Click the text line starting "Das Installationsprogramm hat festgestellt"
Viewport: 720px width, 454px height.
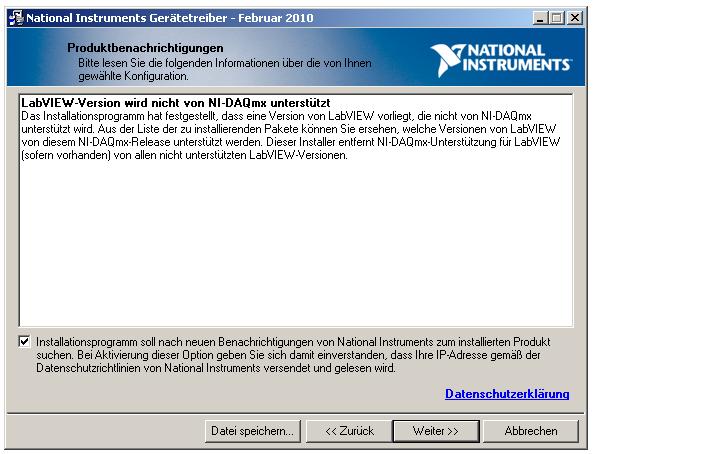(276, 116)
